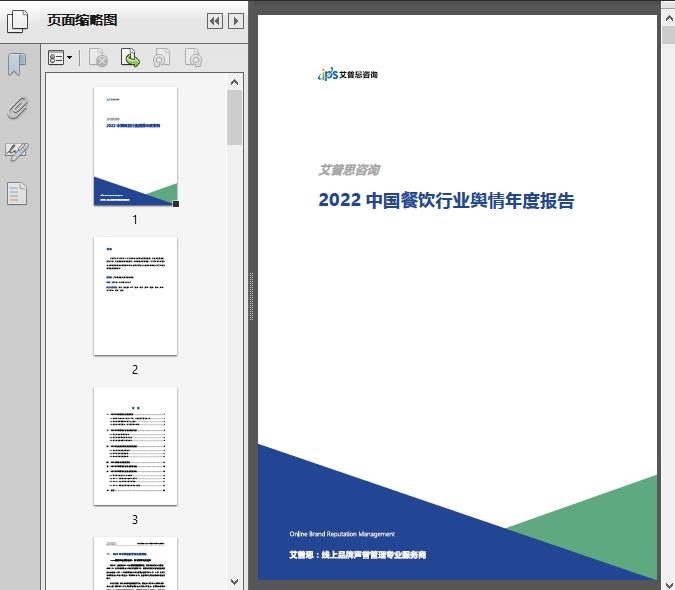The image size is (675, 590).
Task: Open the Bookmarks panel
Action: tap(17, 65)
